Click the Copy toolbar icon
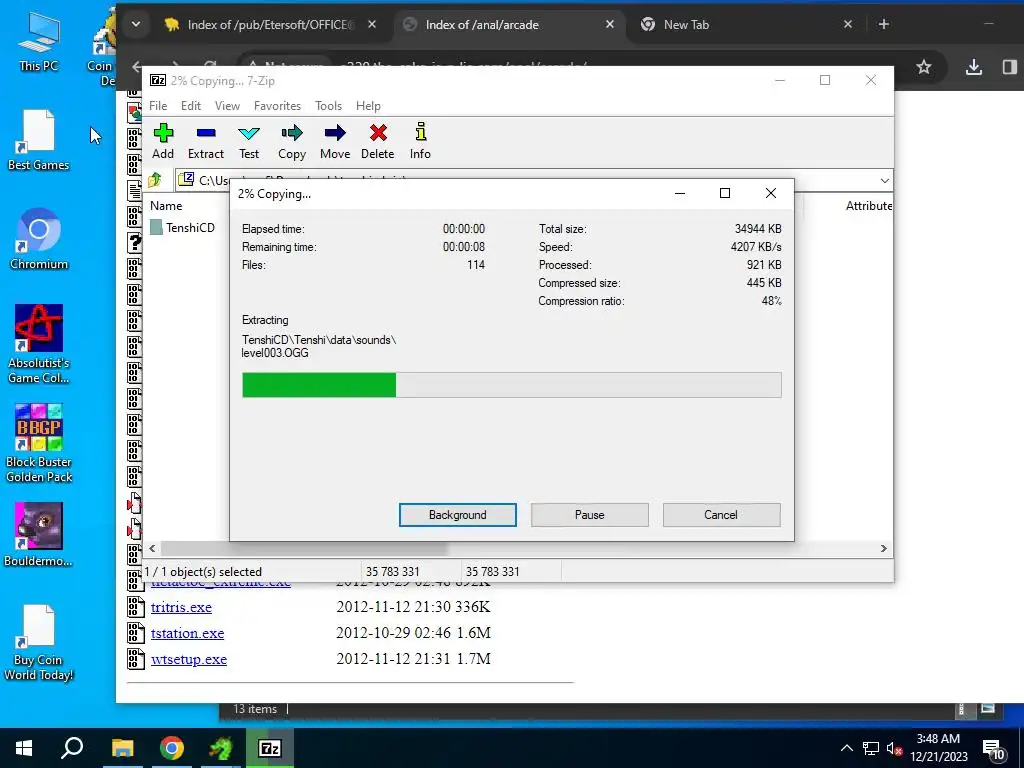Screen dimensions: 1024x768 [292, 141]
